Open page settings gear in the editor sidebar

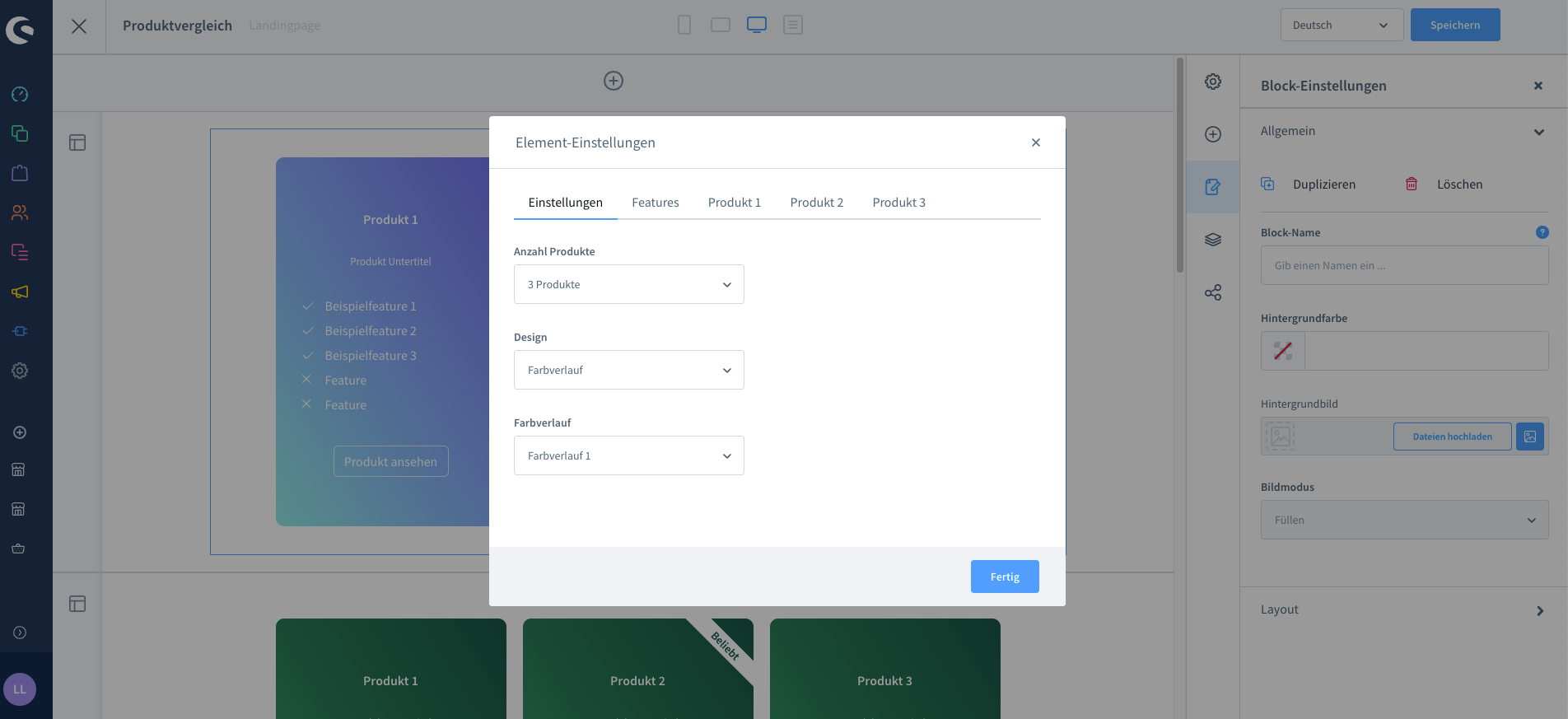click(1213, 82)
